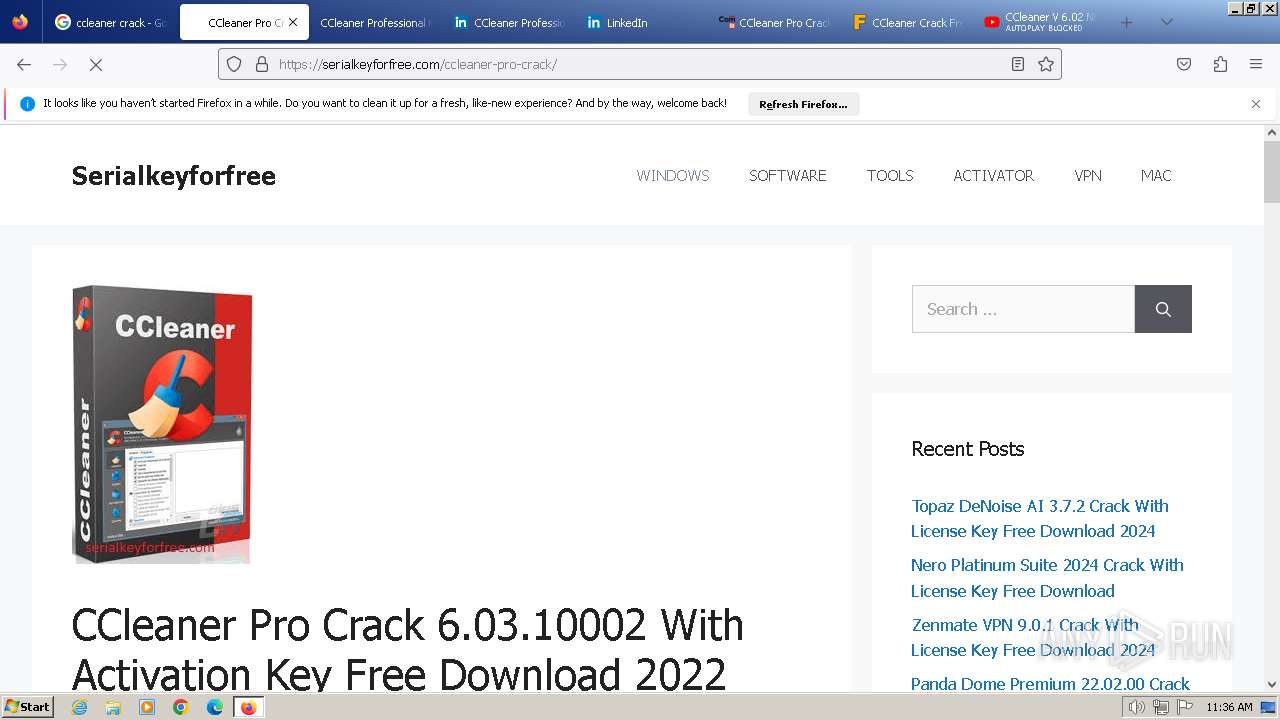Screen dimensions: 1280x720
Task: Open the info icon on notification bar
Action: click(27, 104)
